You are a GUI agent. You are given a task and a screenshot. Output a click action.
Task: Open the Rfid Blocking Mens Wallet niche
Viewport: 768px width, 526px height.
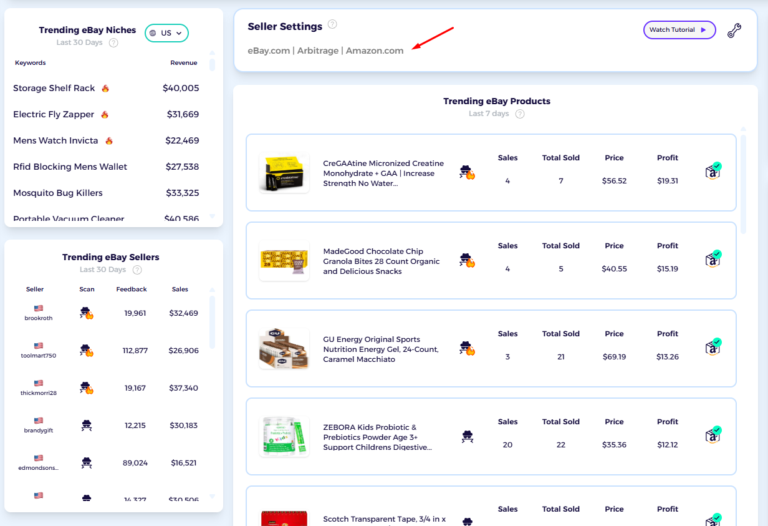70,167
